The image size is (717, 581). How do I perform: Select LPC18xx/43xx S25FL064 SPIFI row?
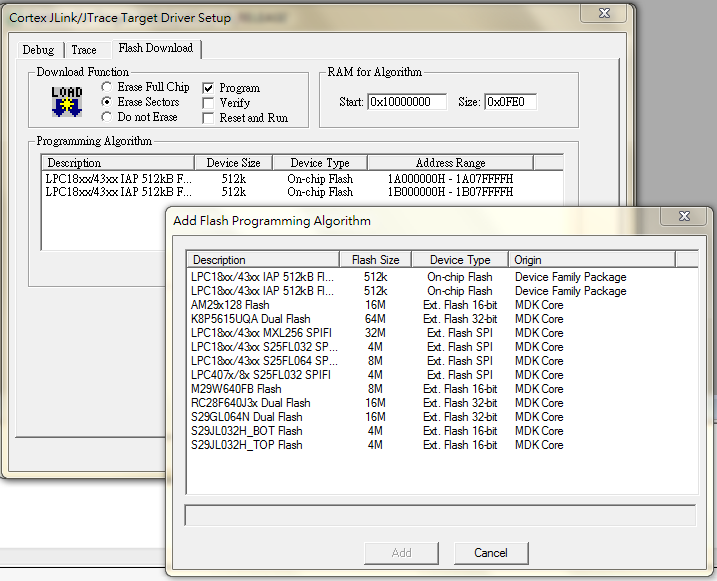point(442,361)
